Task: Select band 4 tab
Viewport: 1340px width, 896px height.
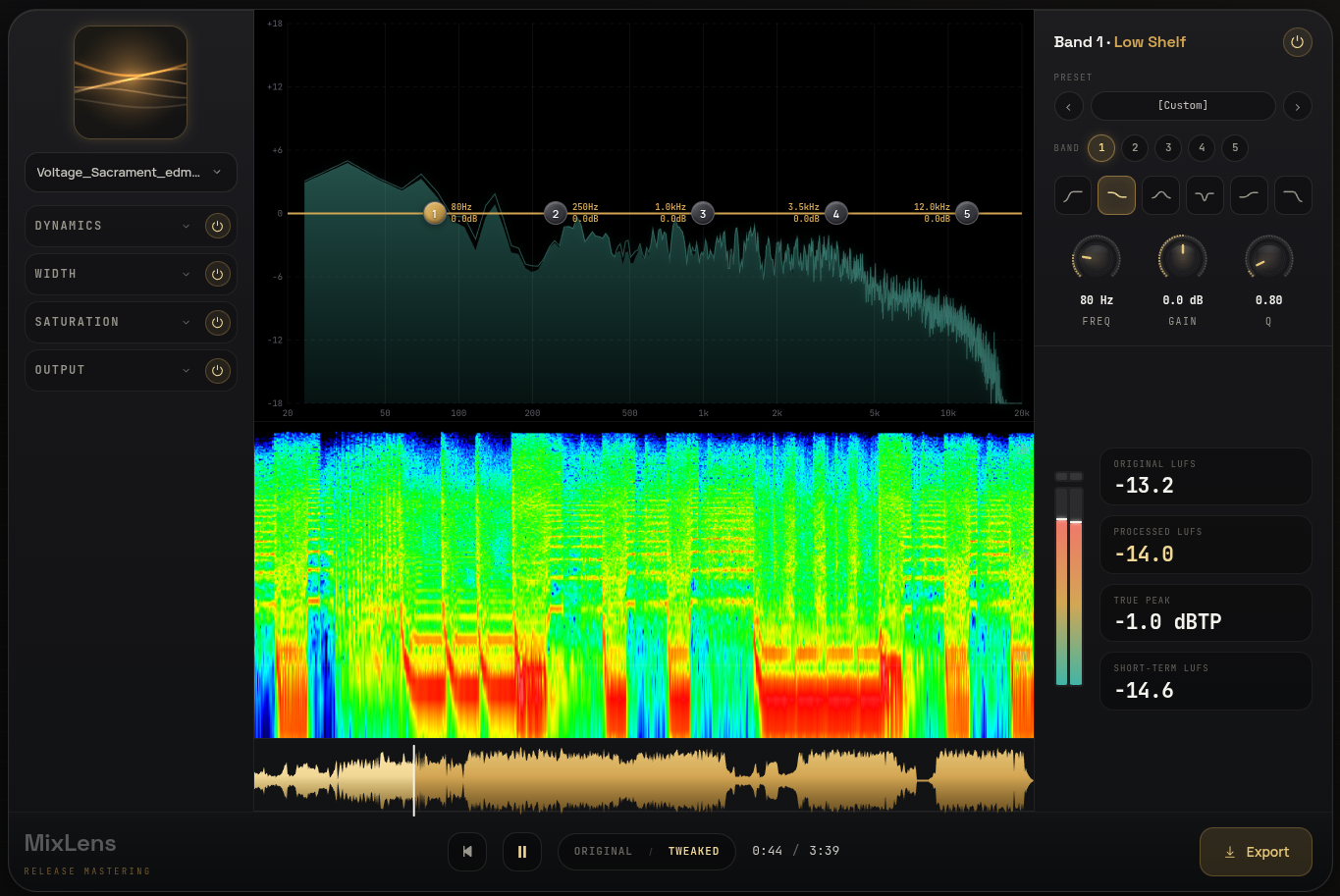Action: 1202,148
